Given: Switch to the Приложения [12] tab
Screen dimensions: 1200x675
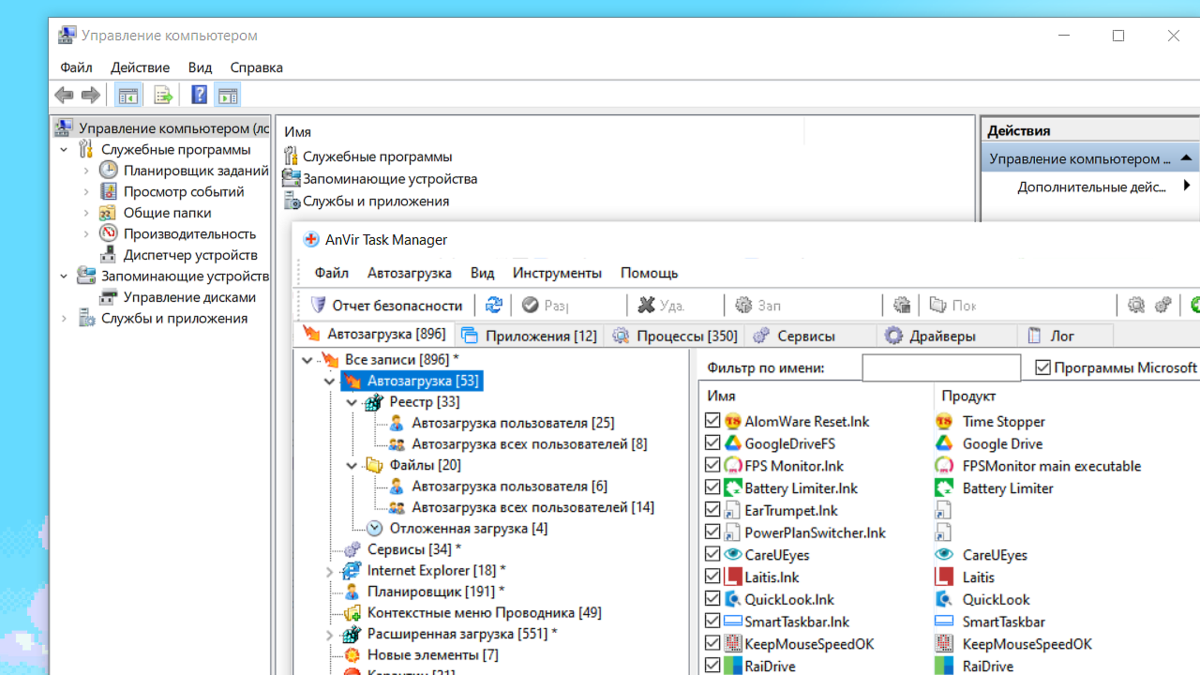Looking at the screenshot, I should tap(528, 336).
